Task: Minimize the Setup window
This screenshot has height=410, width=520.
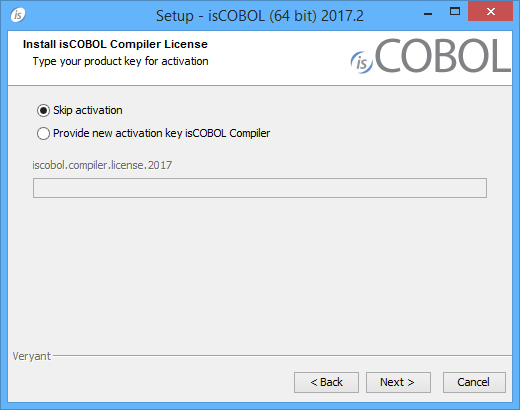Action: point(428,13)
